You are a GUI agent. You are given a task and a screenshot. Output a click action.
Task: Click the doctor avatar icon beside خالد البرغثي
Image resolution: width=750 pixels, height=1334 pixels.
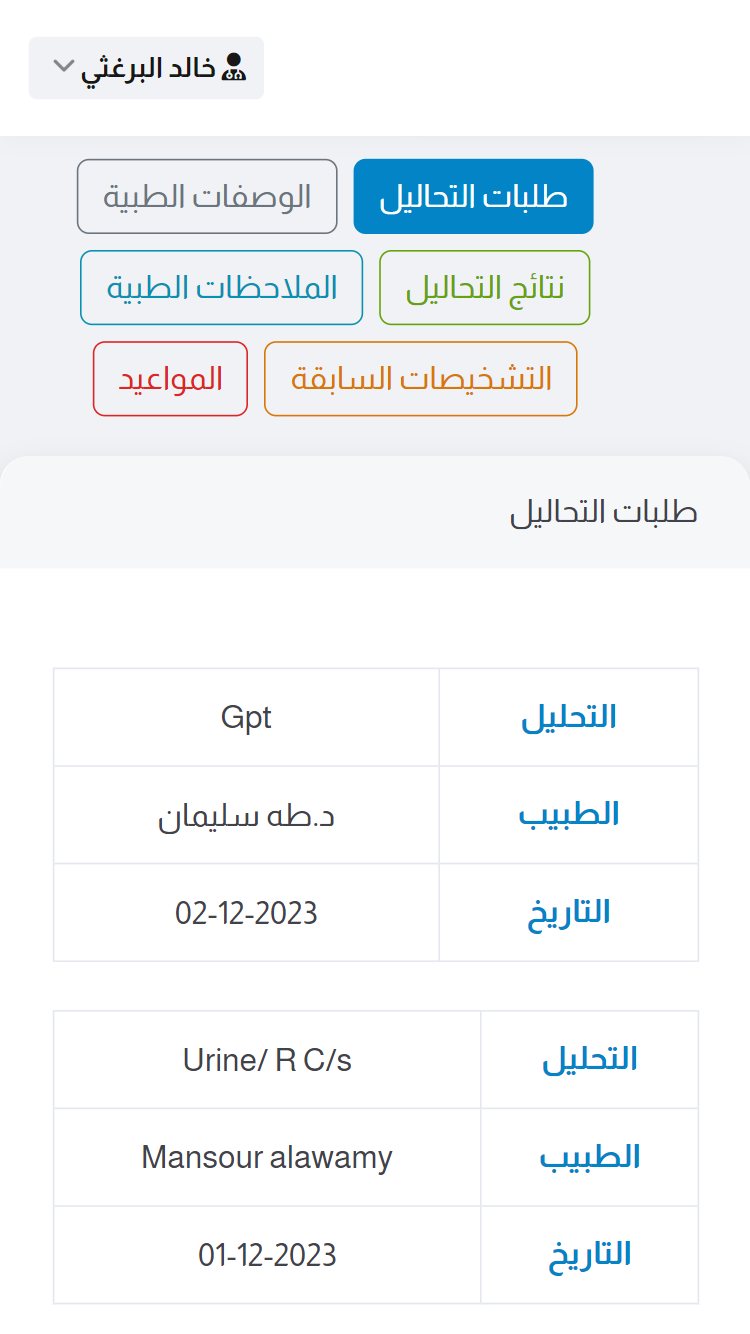(236, 67)
